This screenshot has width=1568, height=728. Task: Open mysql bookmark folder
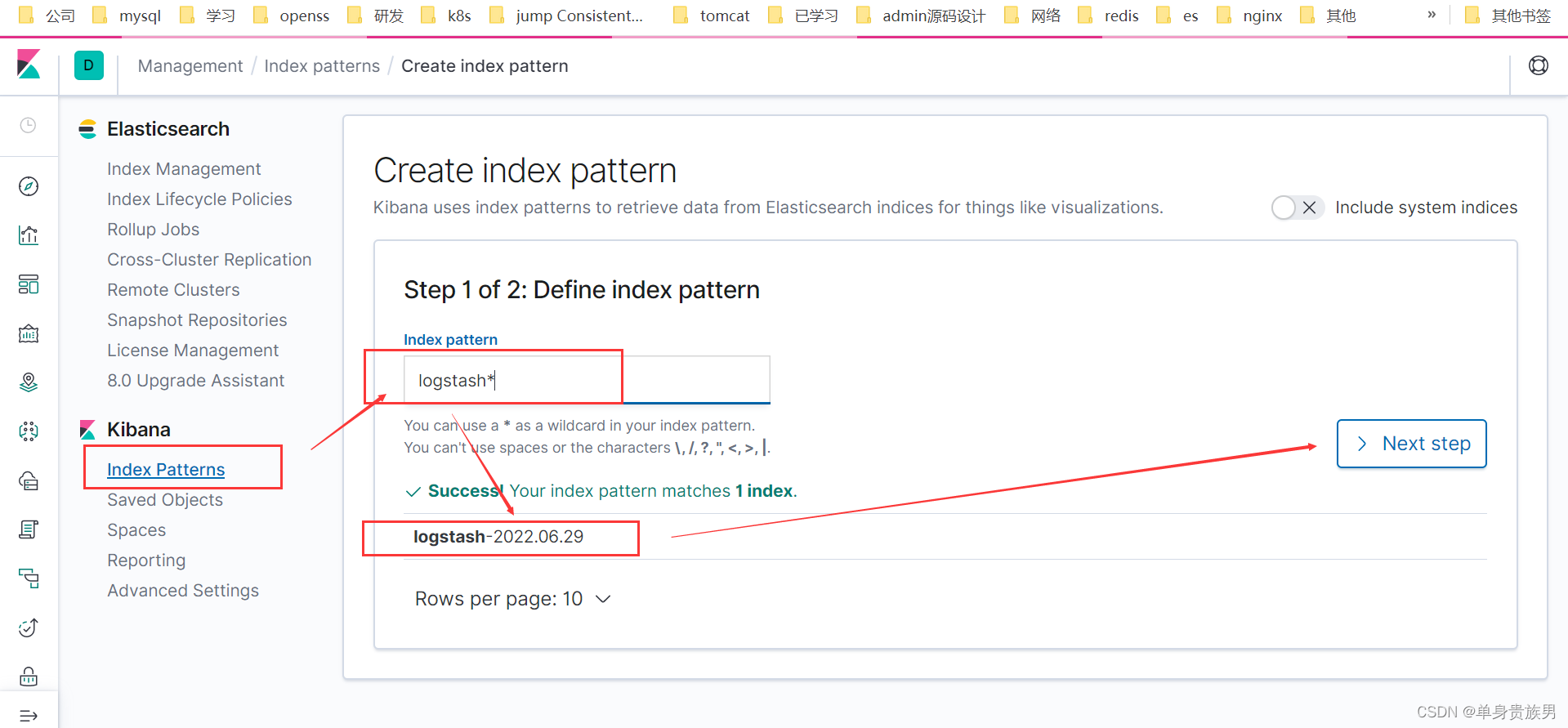tap(127, 16)
